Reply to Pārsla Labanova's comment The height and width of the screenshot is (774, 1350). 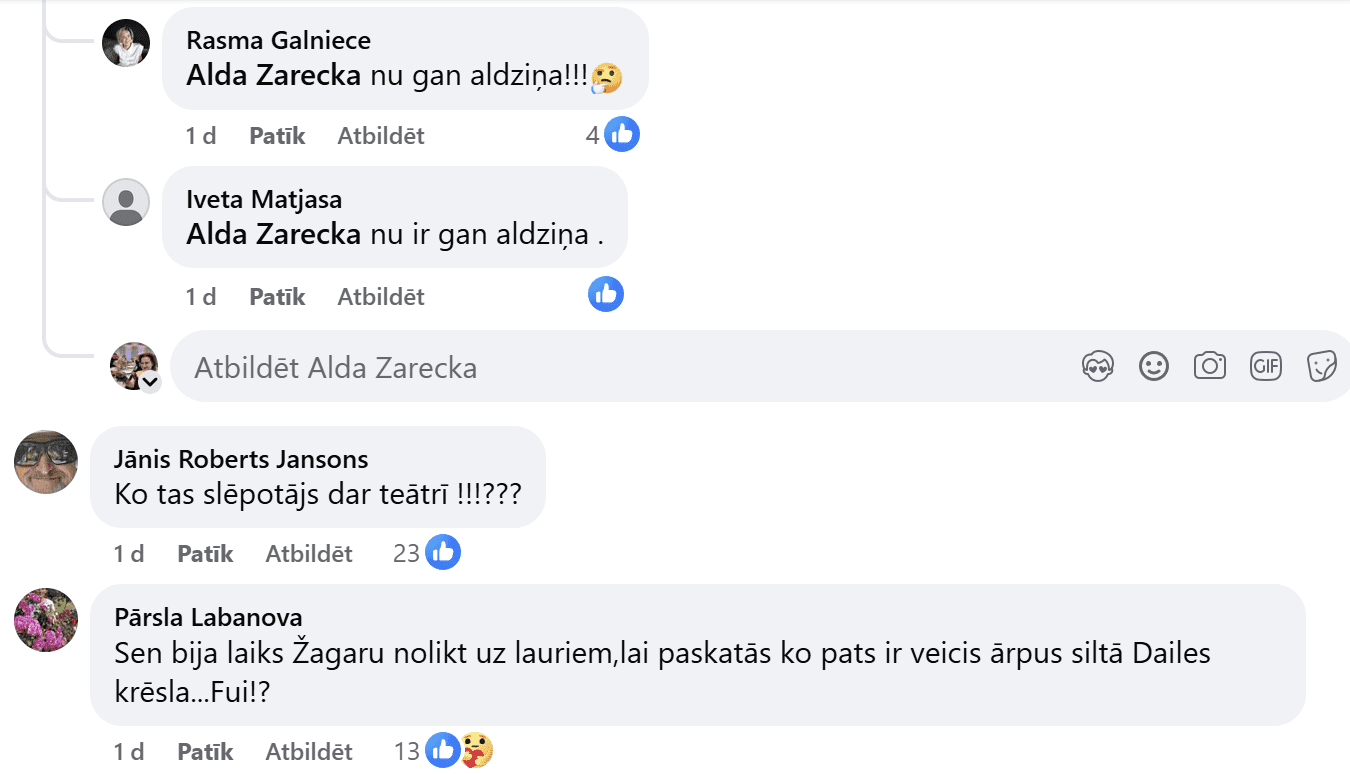[x=309, y=751]
